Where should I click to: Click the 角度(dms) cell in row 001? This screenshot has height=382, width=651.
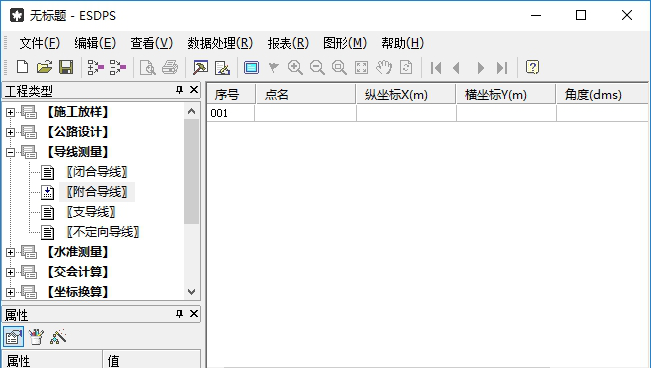[x=602, y=113]
